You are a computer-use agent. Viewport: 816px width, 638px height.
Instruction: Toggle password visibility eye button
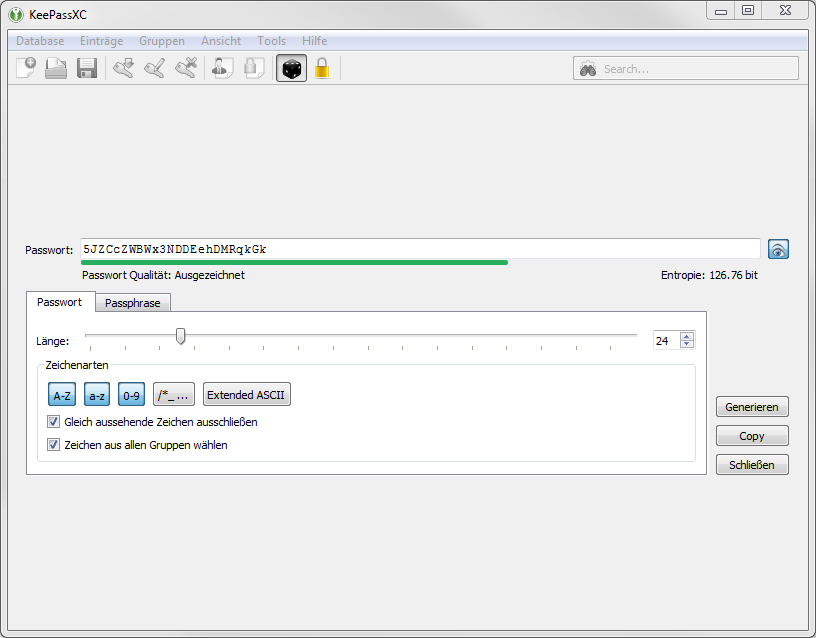click(x=778, y=249)
